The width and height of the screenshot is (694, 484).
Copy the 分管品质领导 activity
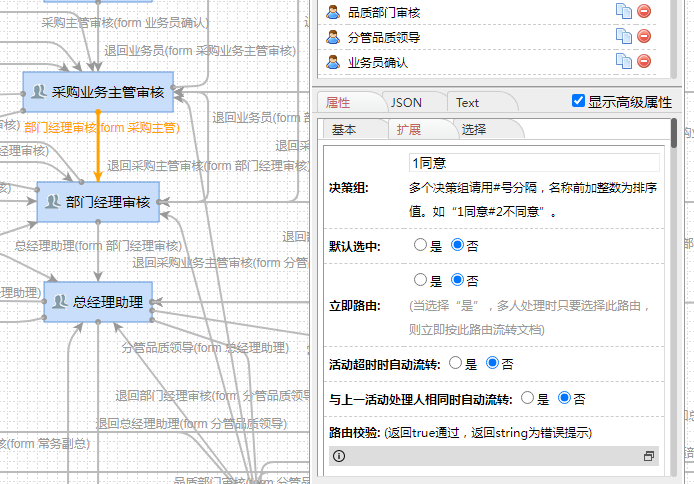623,36
